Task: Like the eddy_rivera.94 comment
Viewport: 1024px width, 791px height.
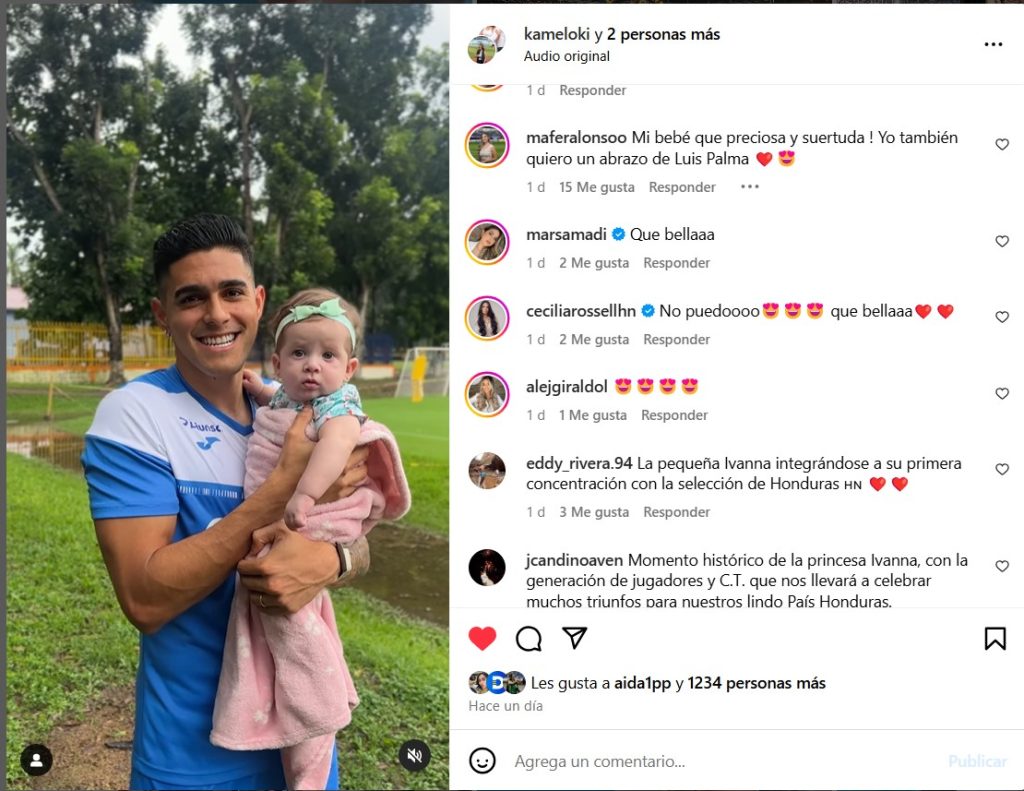Action: 1002,469
